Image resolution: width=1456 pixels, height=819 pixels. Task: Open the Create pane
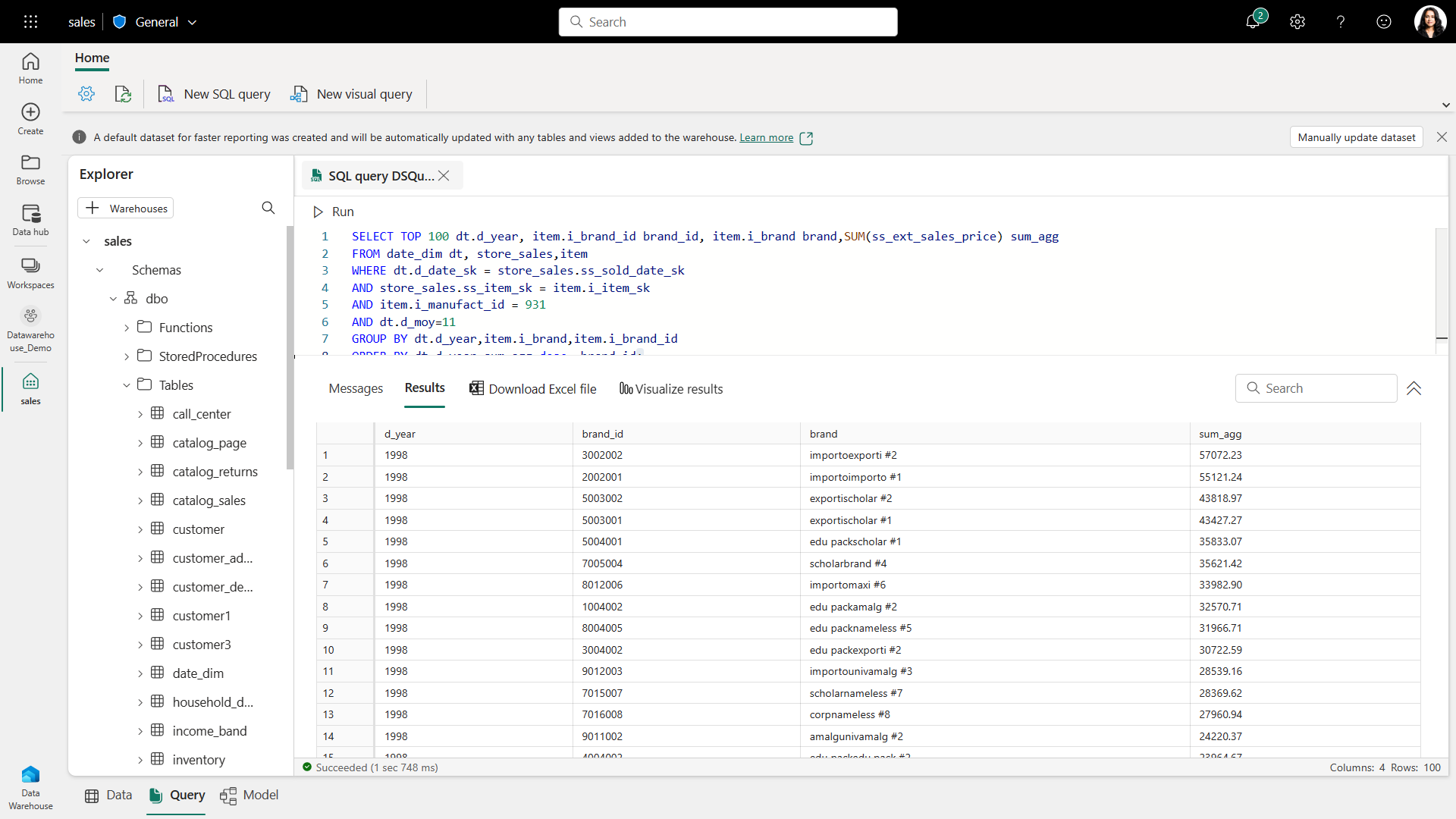click(x=30, y=119)
